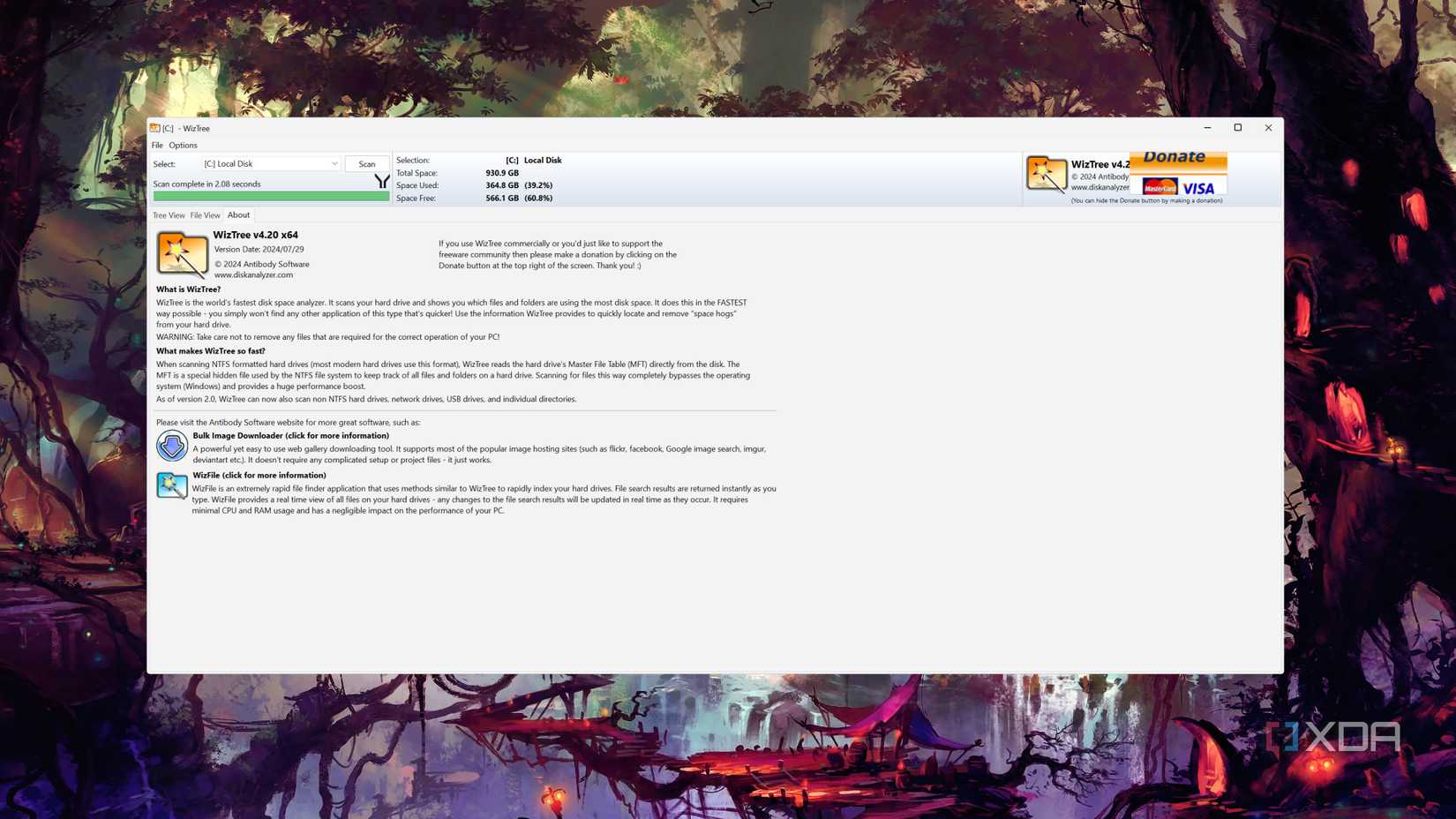
Task: Click the blue Bulk Image Downloader arrow icon
Action: click(173, 447)
